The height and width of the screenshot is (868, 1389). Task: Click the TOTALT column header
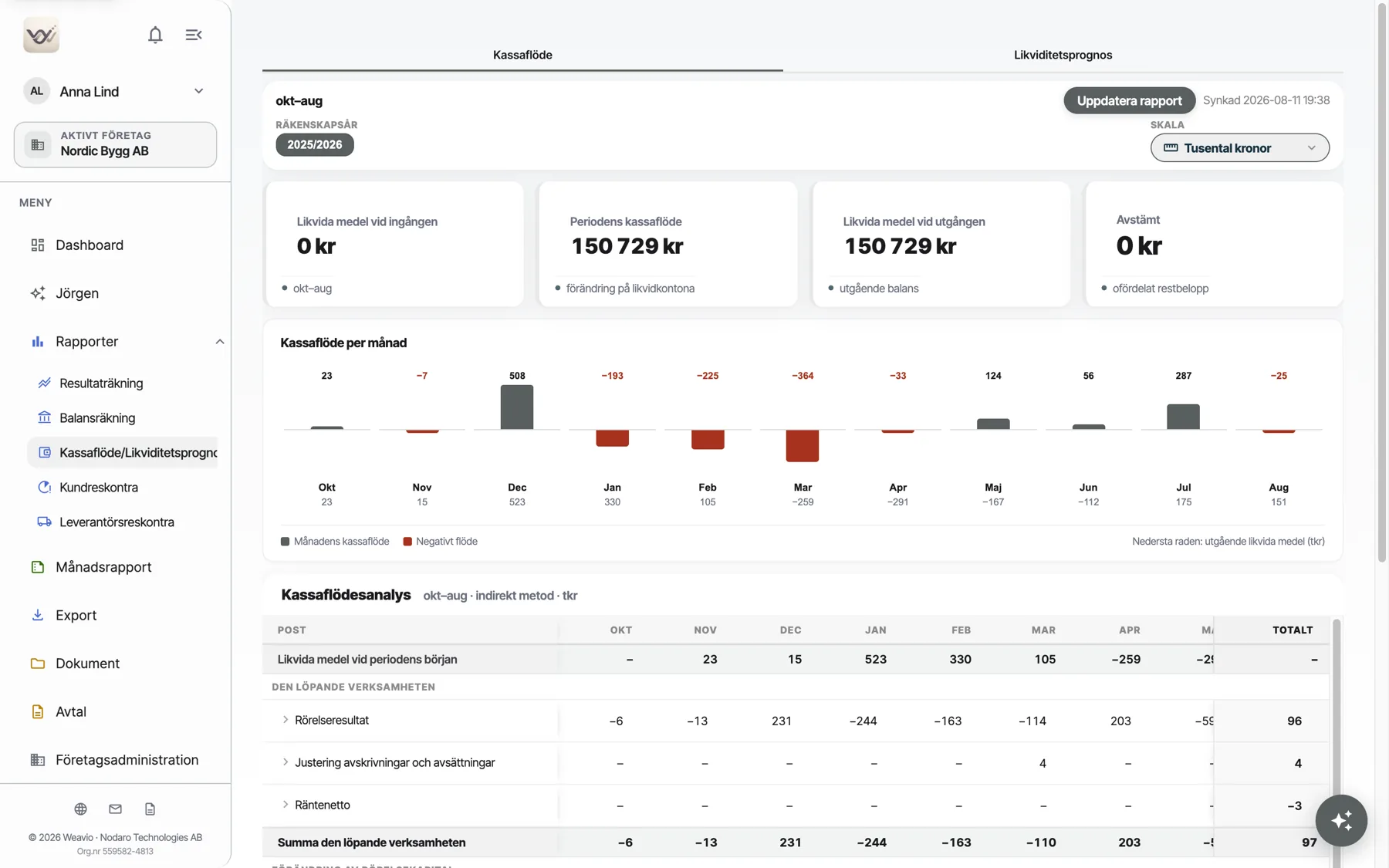pos(1293,630)
